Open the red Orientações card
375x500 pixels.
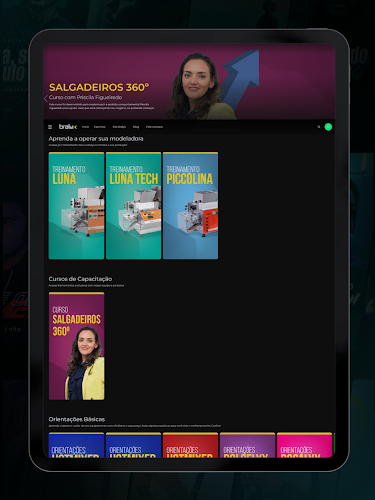[190, 445]
